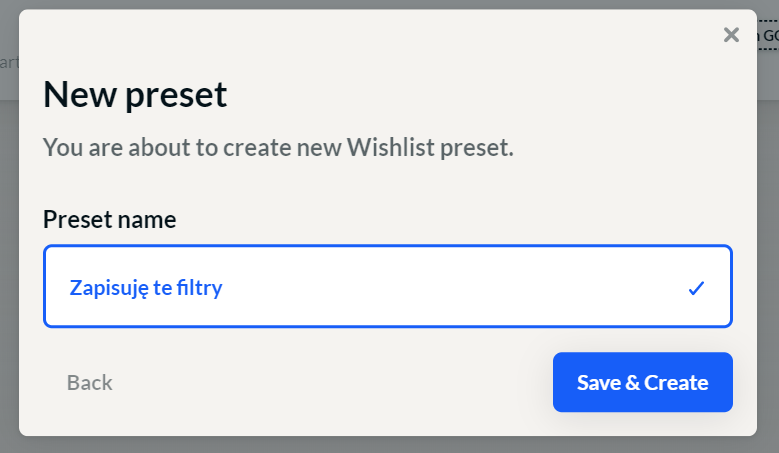
Task: Click the "New preset" dialog heading
Action: 135,94
